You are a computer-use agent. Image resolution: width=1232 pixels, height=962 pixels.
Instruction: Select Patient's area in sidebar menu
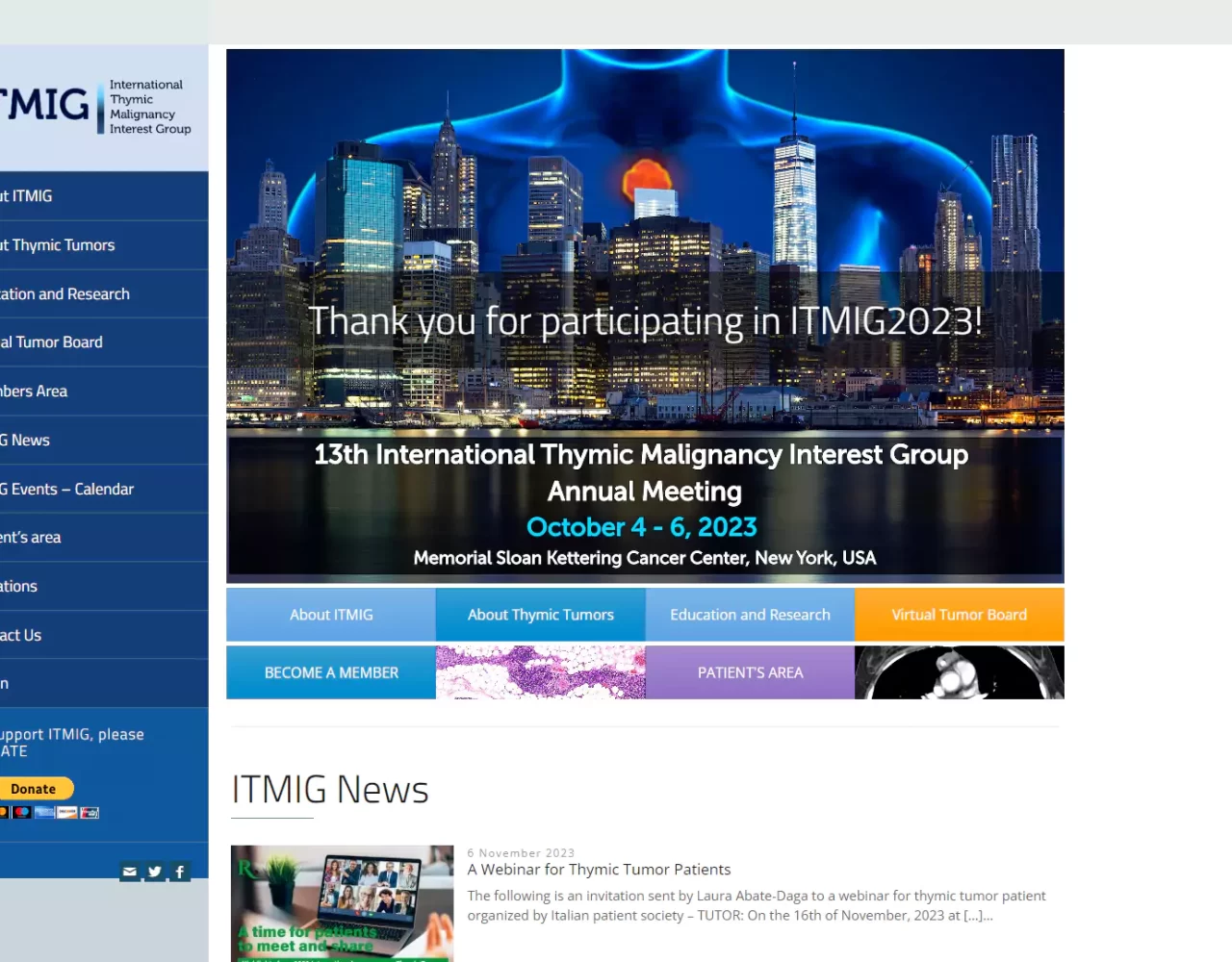(x=104, y=538)
